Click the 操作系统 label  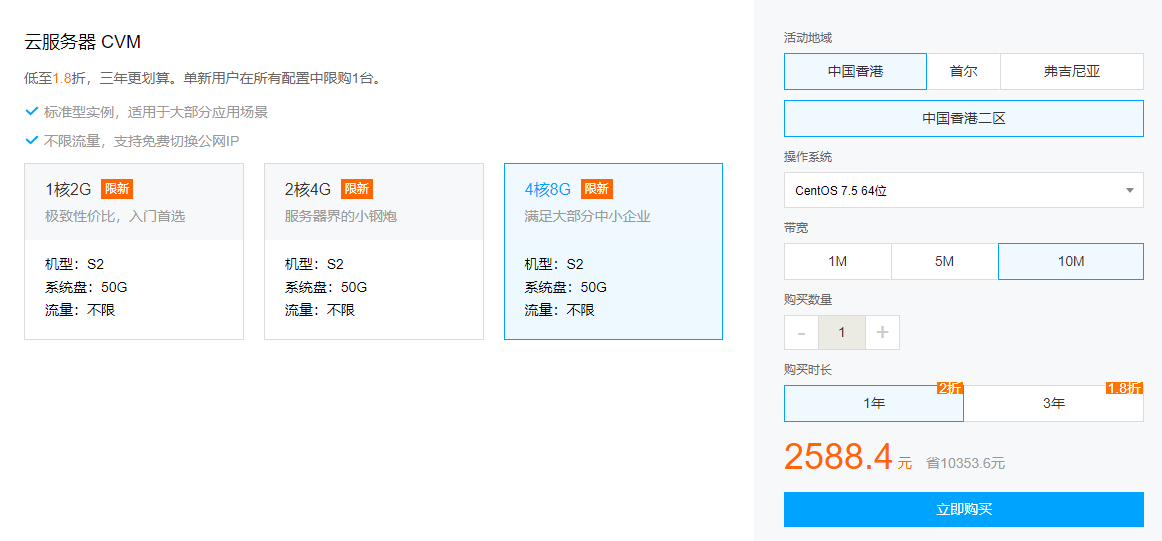click(808, 157)
